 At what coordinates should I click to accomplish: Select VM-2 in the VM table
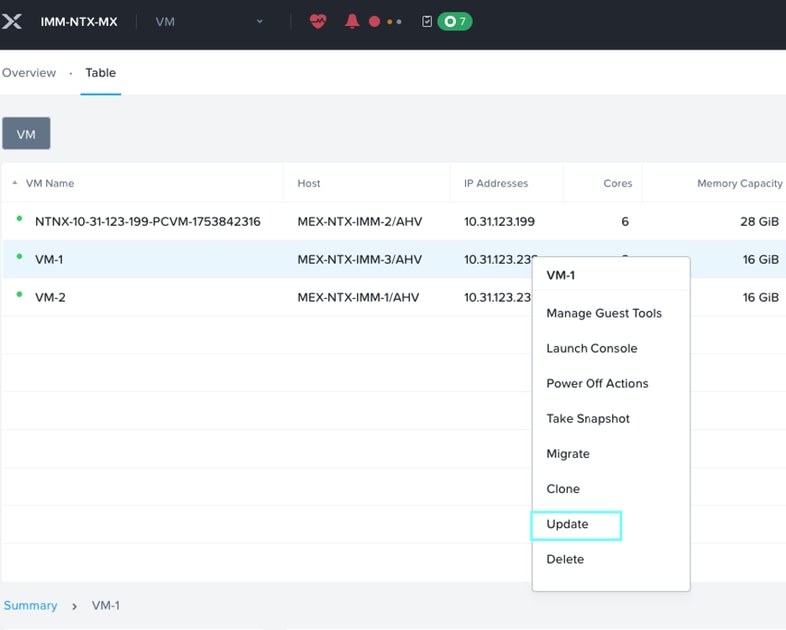(x=50, y=297)
